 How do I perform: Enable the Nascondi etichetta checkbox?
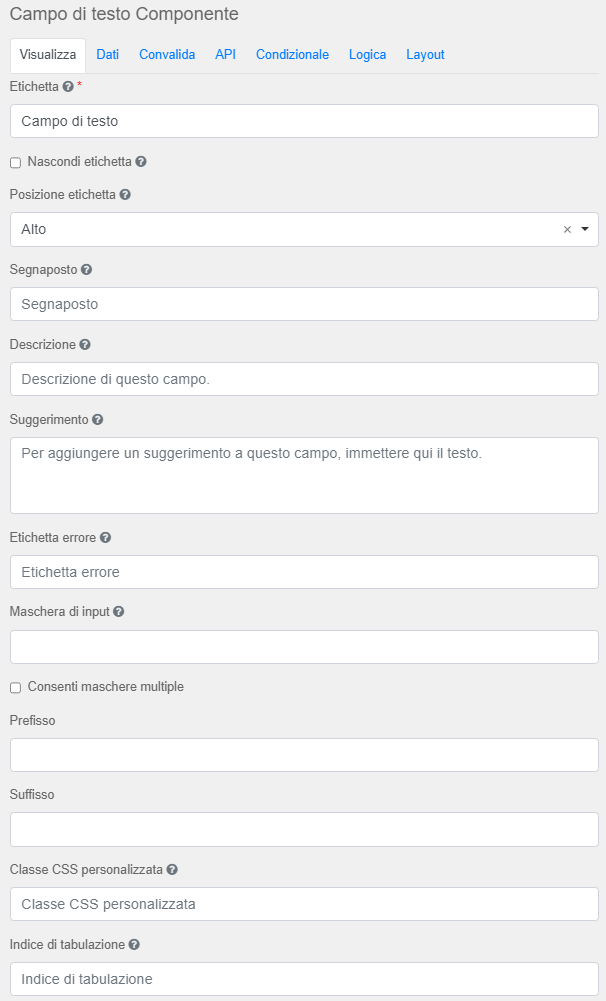tap(15, 163)
